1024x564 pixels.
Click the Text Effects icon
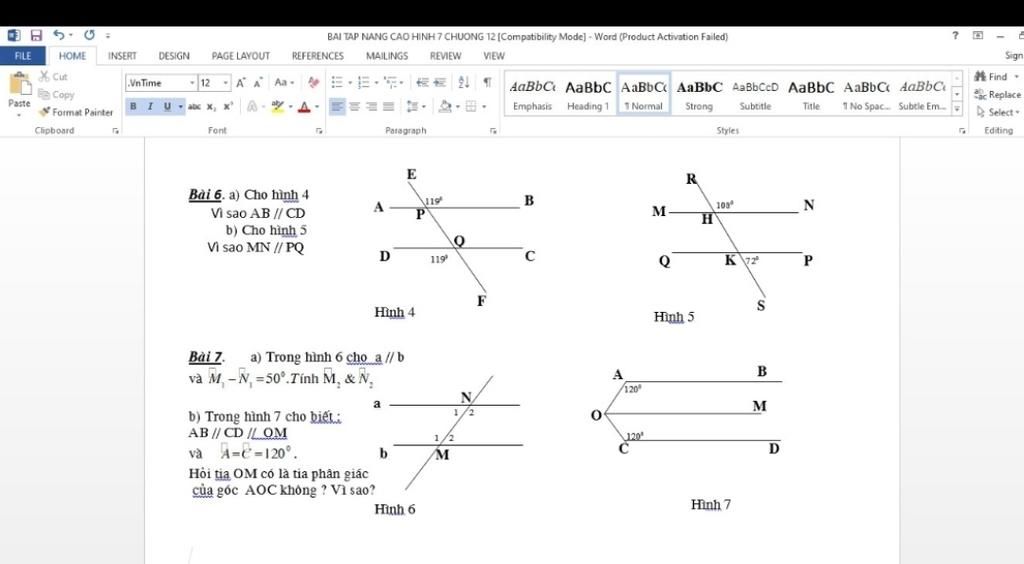coord(252,106)
